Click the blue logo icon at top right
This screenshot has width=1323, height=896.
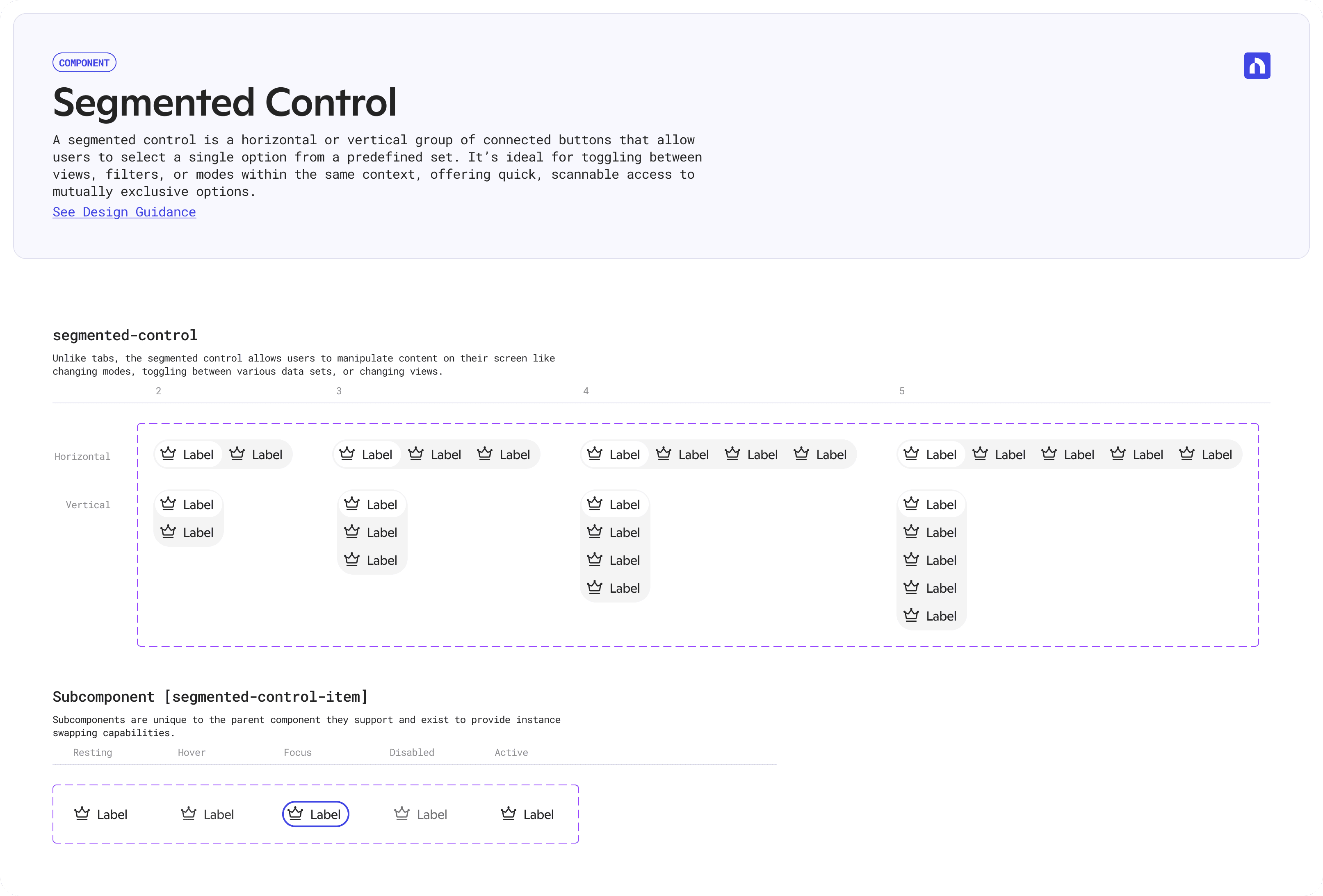pos(1257,66)
